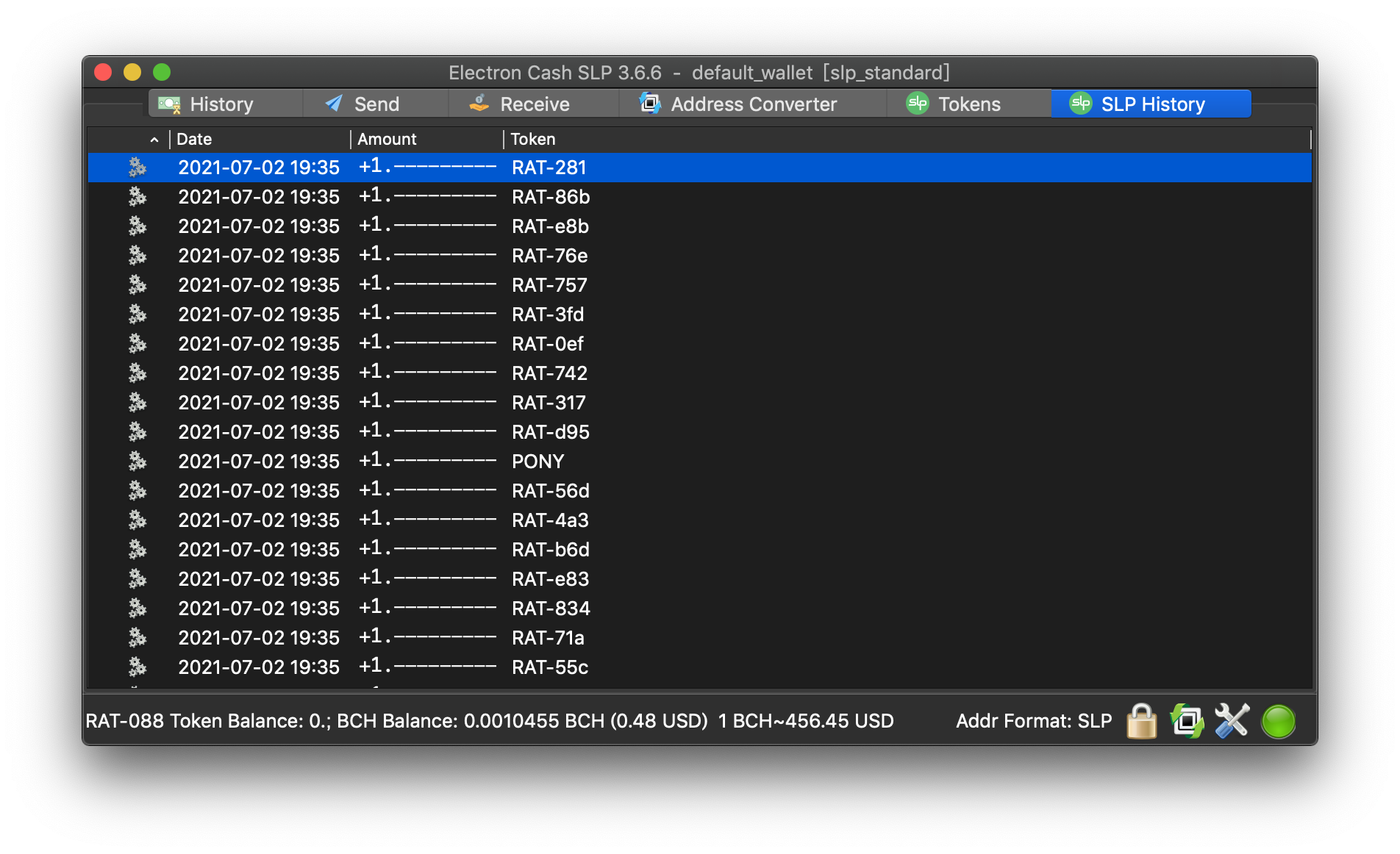This screenshot has height=854, width=1400.
Task: Select the RAT-d95 token name
Action: pos(551,432)
